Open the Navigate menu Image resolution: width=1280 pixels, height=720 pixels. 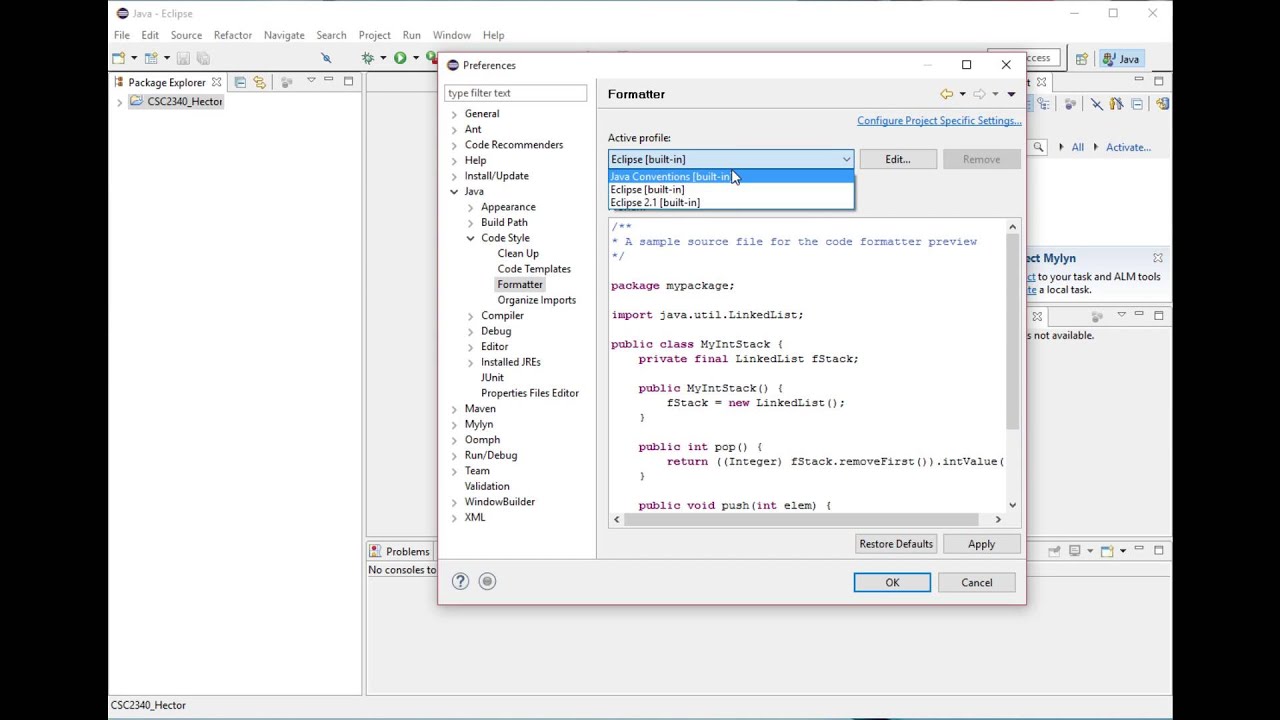(284, 35)
